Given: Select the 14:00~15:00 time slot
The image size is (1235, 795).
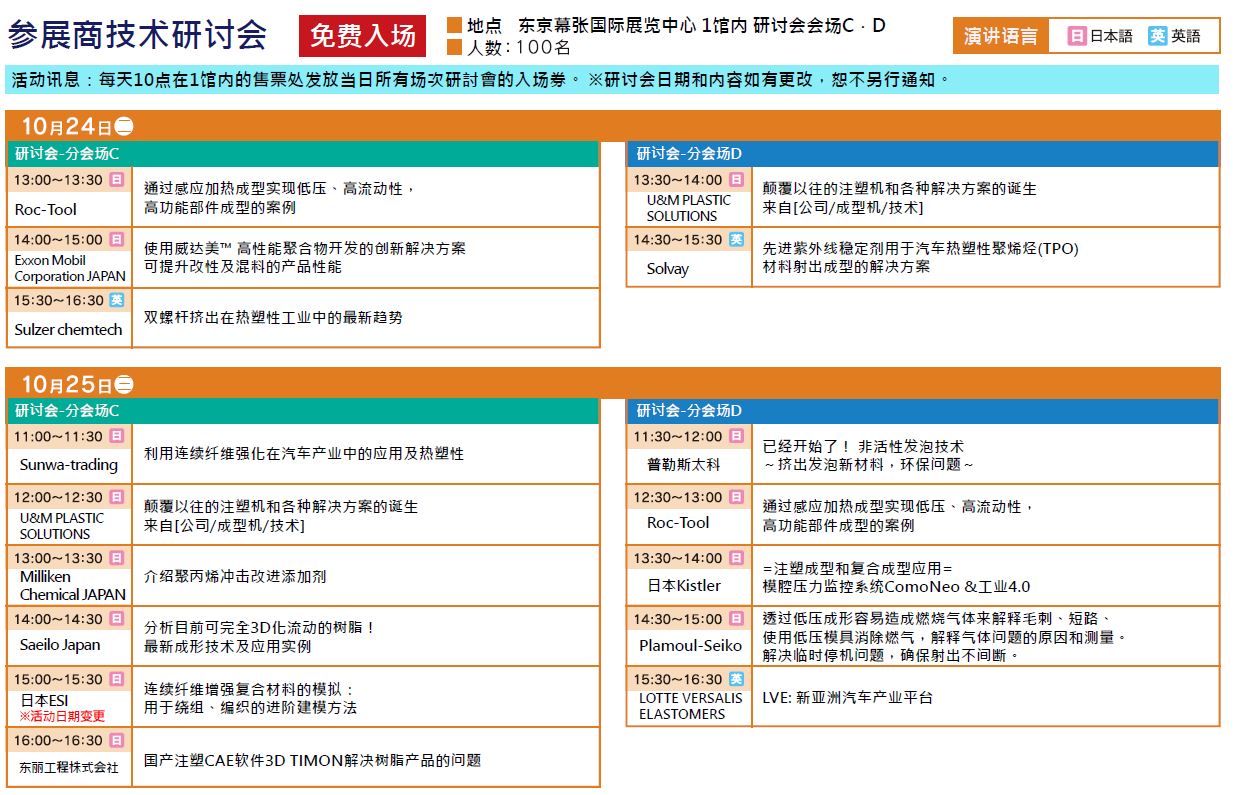Looking at the screenshot, I should 58,240.
